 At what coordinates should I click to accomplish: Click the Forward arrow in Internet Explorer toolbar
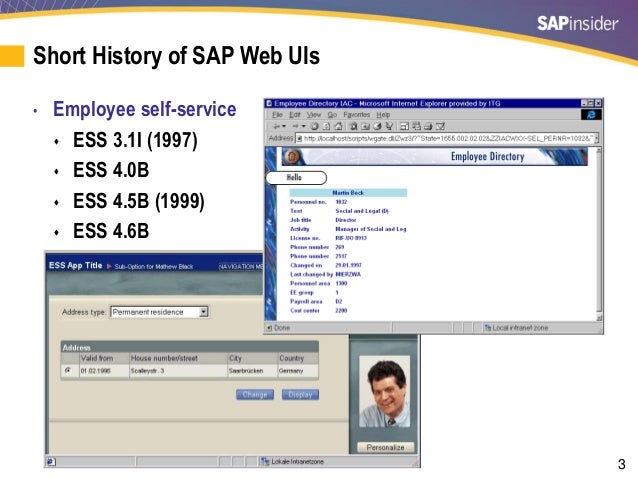[x=295, y=126]
